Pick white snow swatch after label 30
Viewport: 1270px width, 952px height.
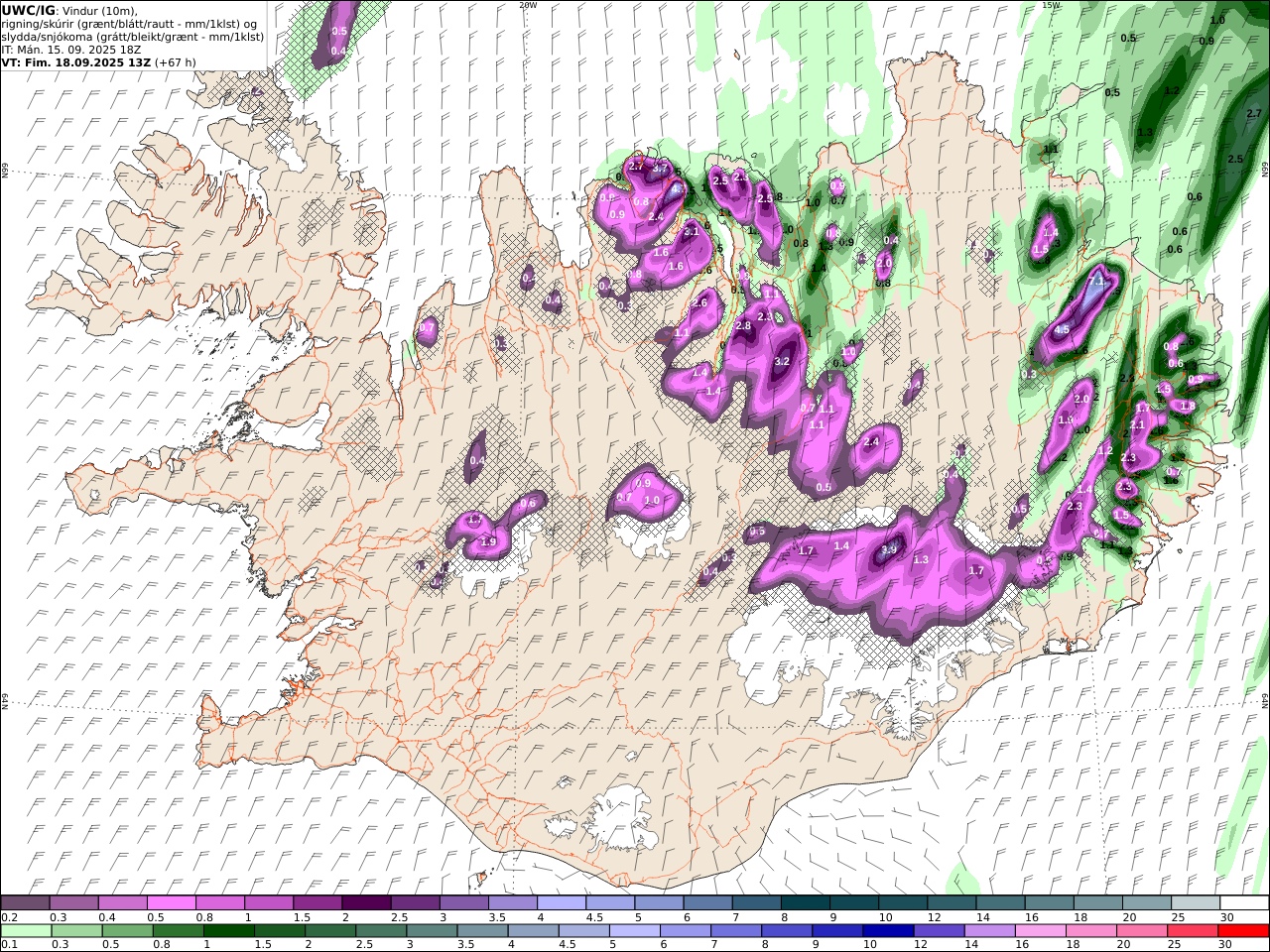pyautogui.click(x=1243, y=903)
